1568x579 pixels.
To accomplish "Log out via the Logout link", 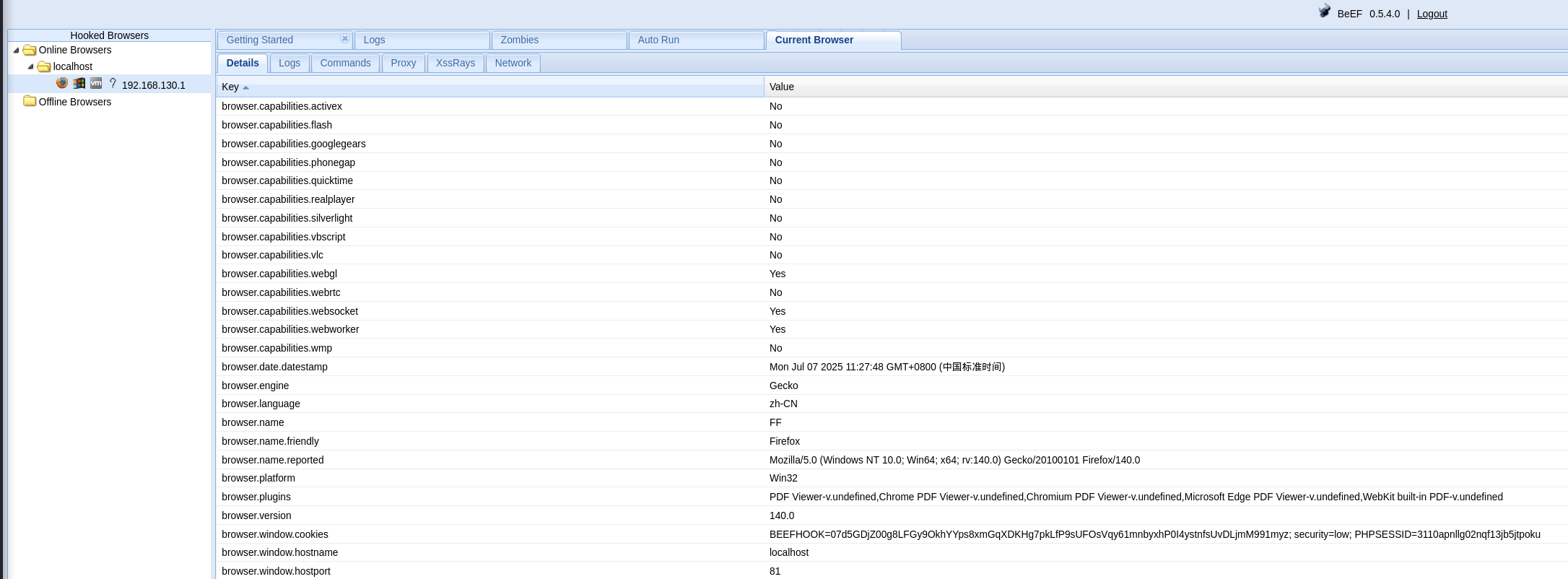I will coord(1432,14).
